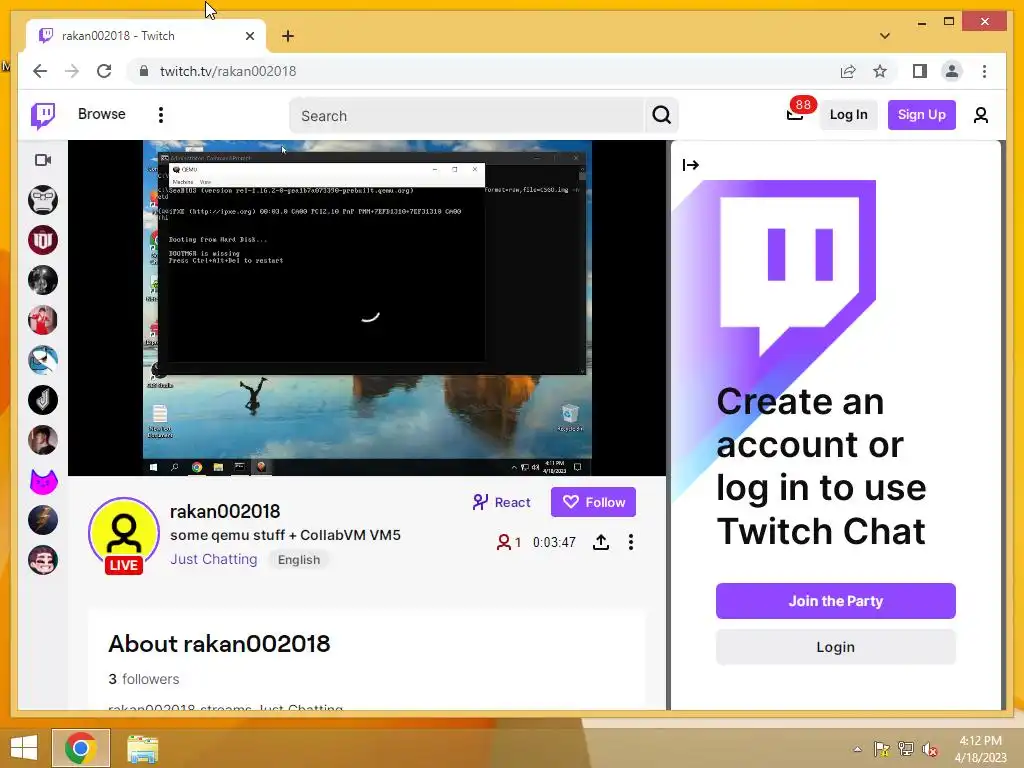The image size is (1024, 768).
Task: Click the search magnifier button
Action: (x=662, y=116)
